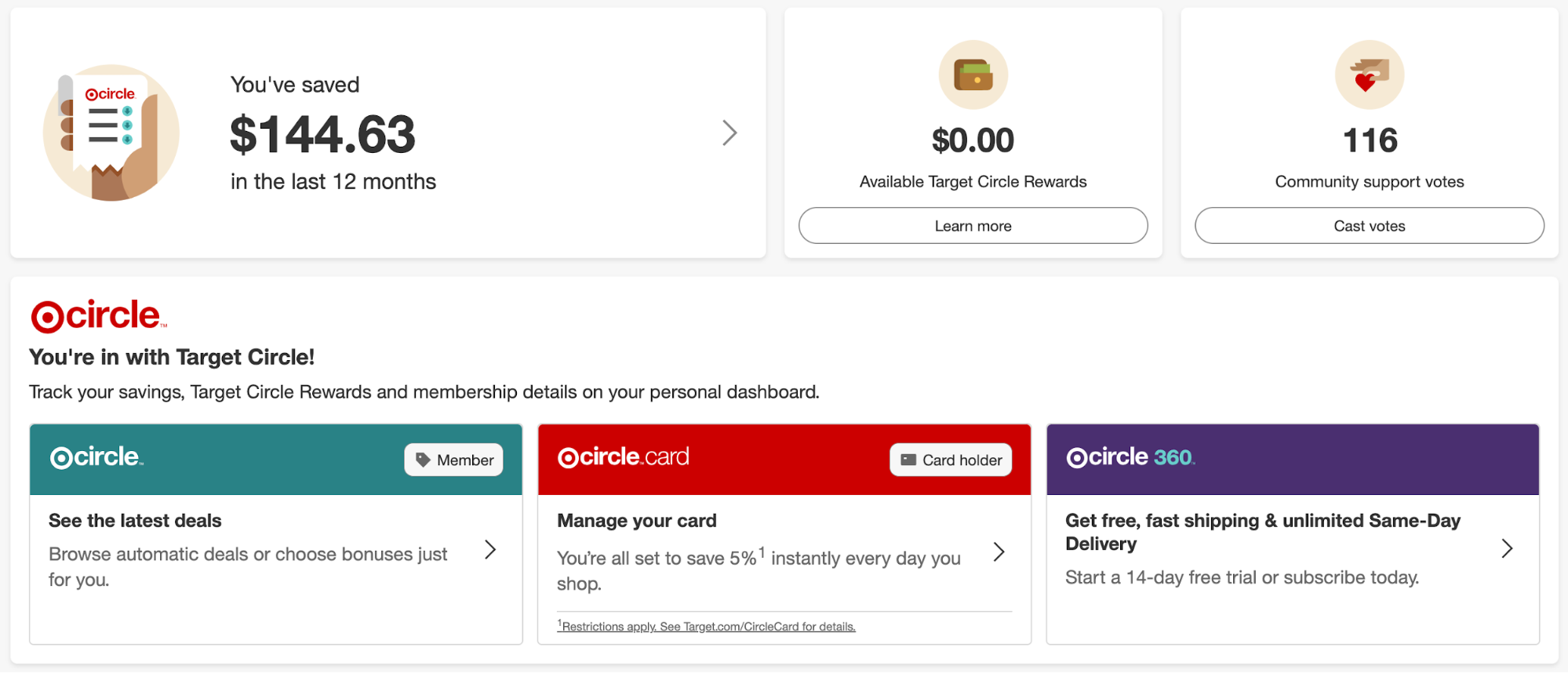Click the wallet rewards icon
The width and height of the screenshot is (1568, 673).
pos(973,75)
